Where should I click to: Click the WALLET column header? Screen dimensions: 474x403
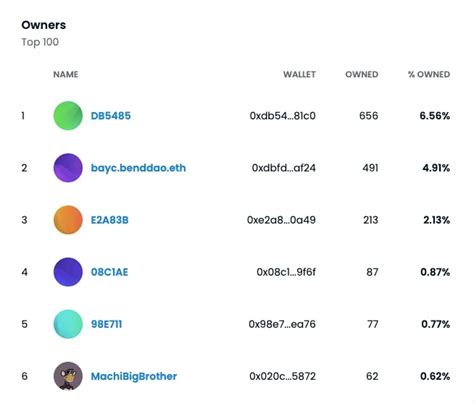point(299,74)
